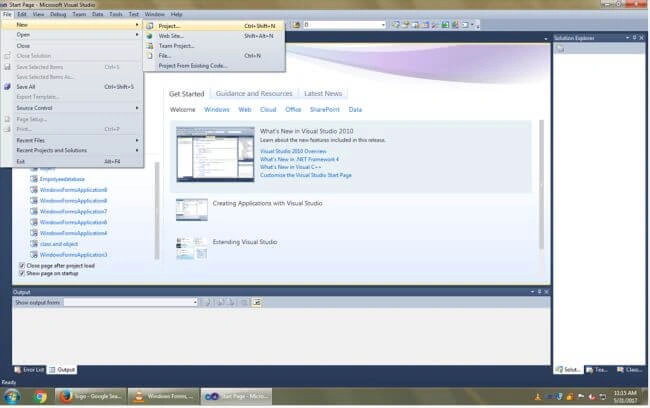Image resolution: width=650 pixels, height=408 pixels.
Task: Open Visual Studio 2010 Overview link
Action: 293,151
